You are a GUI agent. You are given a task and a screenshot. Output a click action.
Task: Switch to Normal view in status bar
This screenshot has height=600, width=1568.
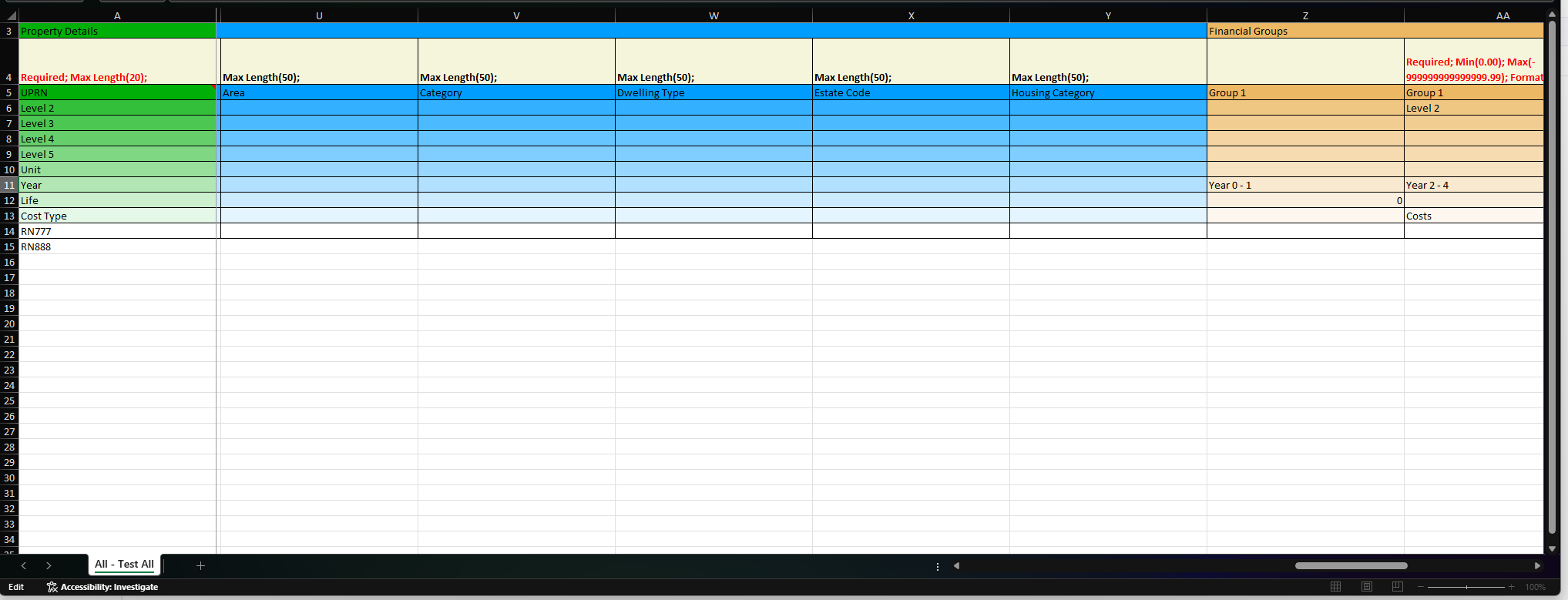1336,587
